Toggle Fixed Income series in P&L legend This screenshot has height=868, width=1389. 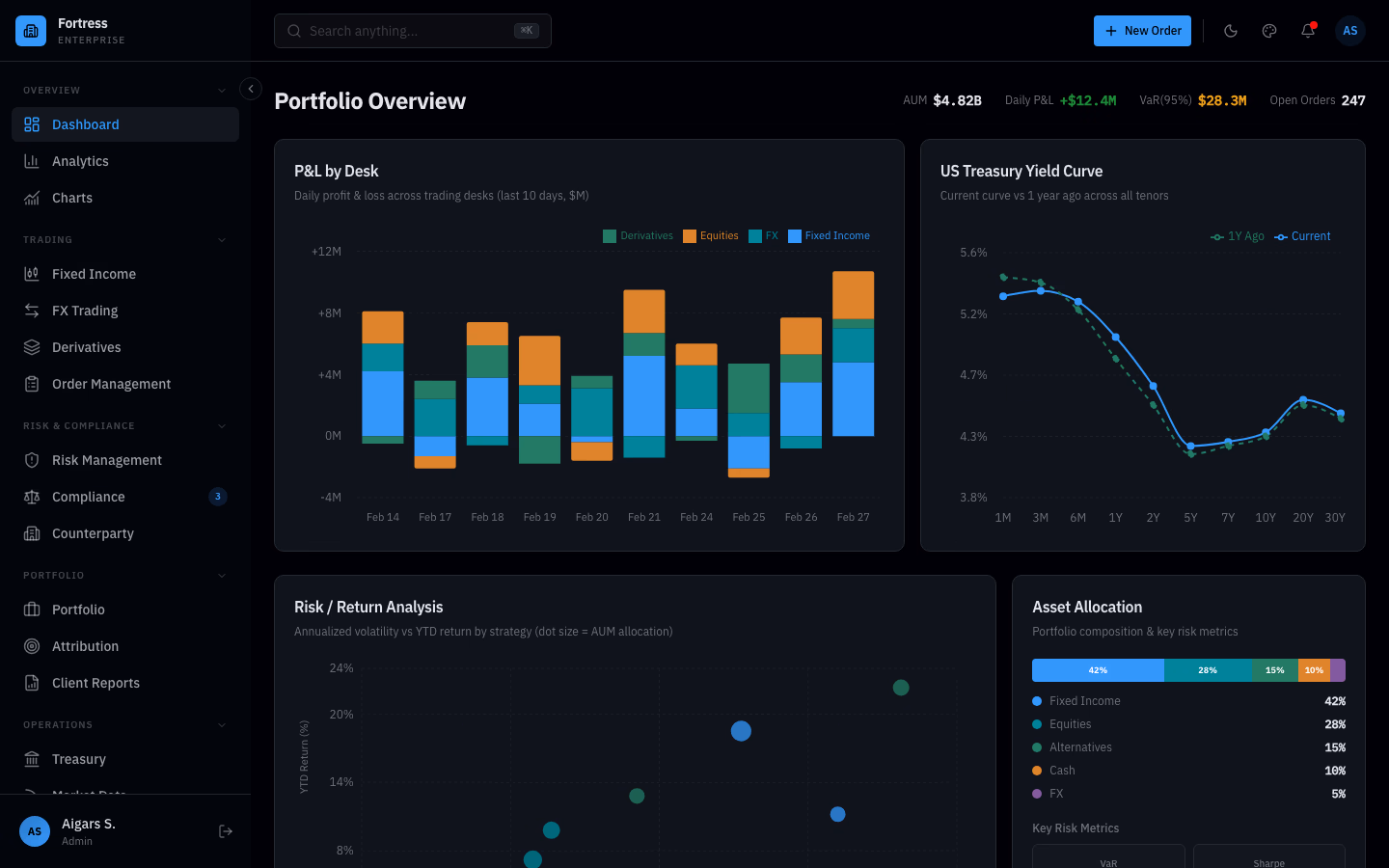[829, 236]
